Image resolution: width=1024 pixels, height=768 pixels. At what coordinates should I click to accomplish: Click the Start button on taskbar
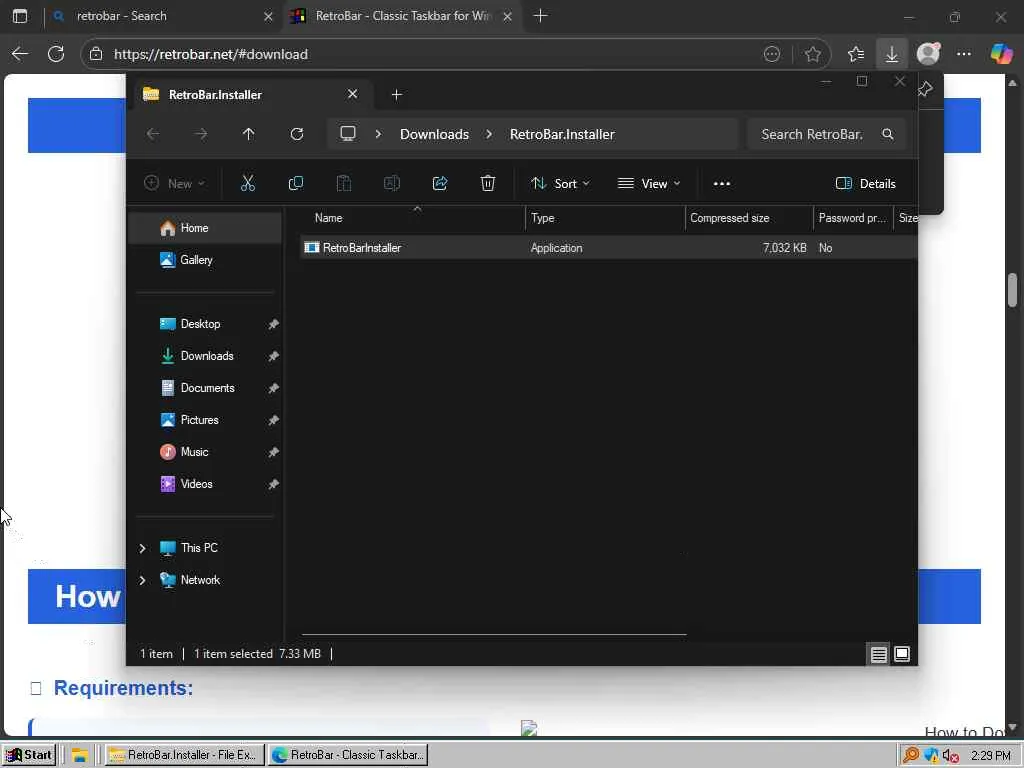(x=29, y=755)
